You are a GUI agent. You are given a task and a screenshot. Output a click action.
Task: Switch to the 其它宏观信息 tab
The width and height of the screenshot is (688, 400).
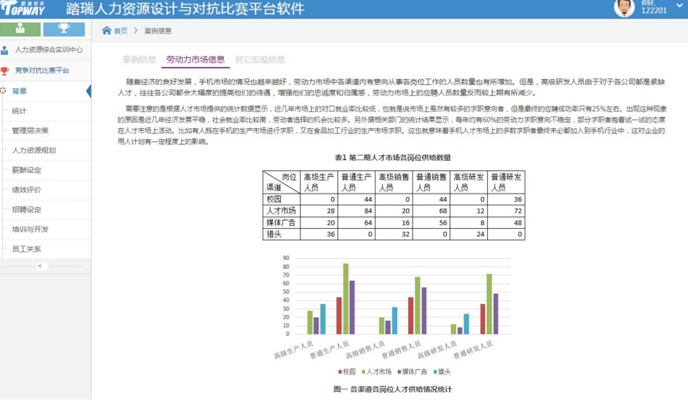[x=259, y=60]
